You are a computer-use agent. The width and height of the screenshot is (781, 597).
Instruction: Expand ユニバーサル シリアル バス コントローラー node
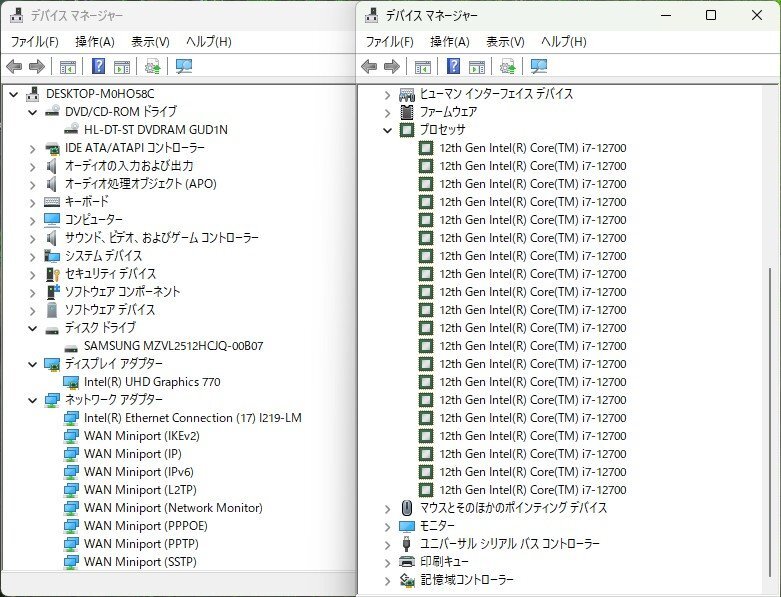pos(388,544)
